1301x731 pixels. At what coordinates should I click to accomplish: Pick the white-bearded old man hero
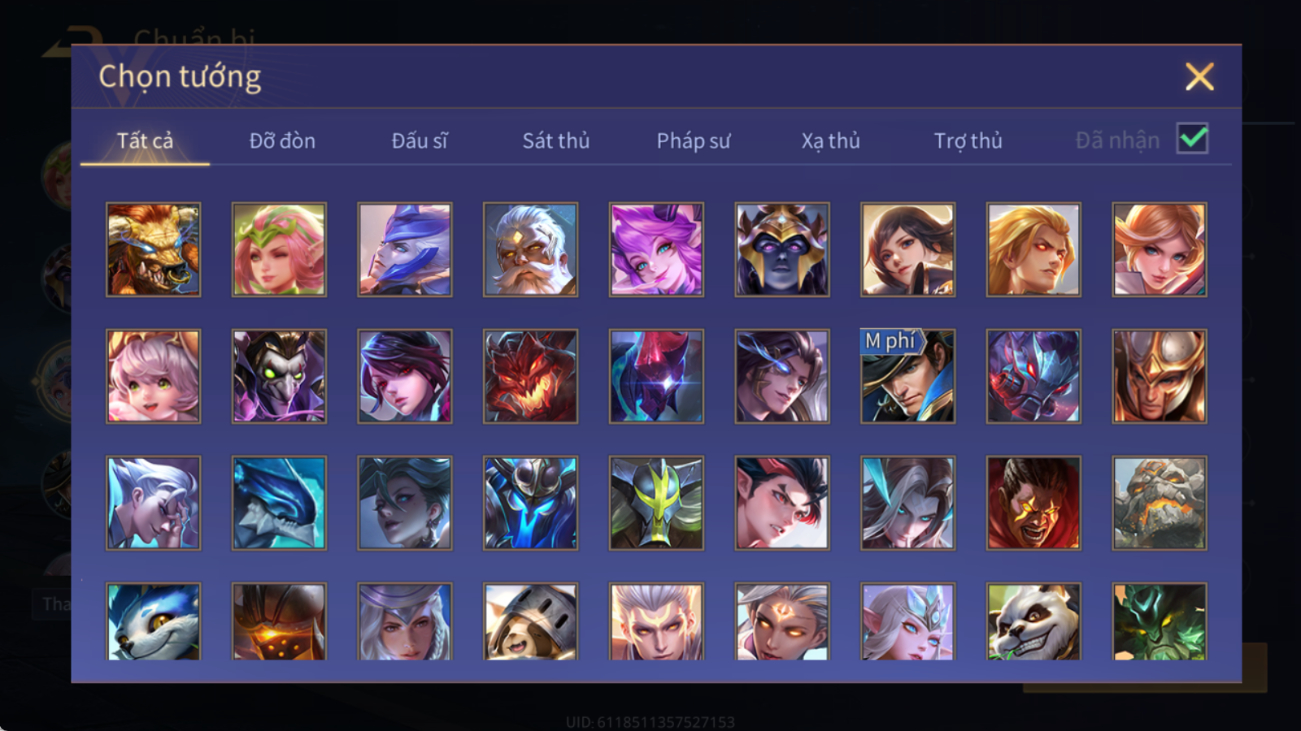(530, 249)
